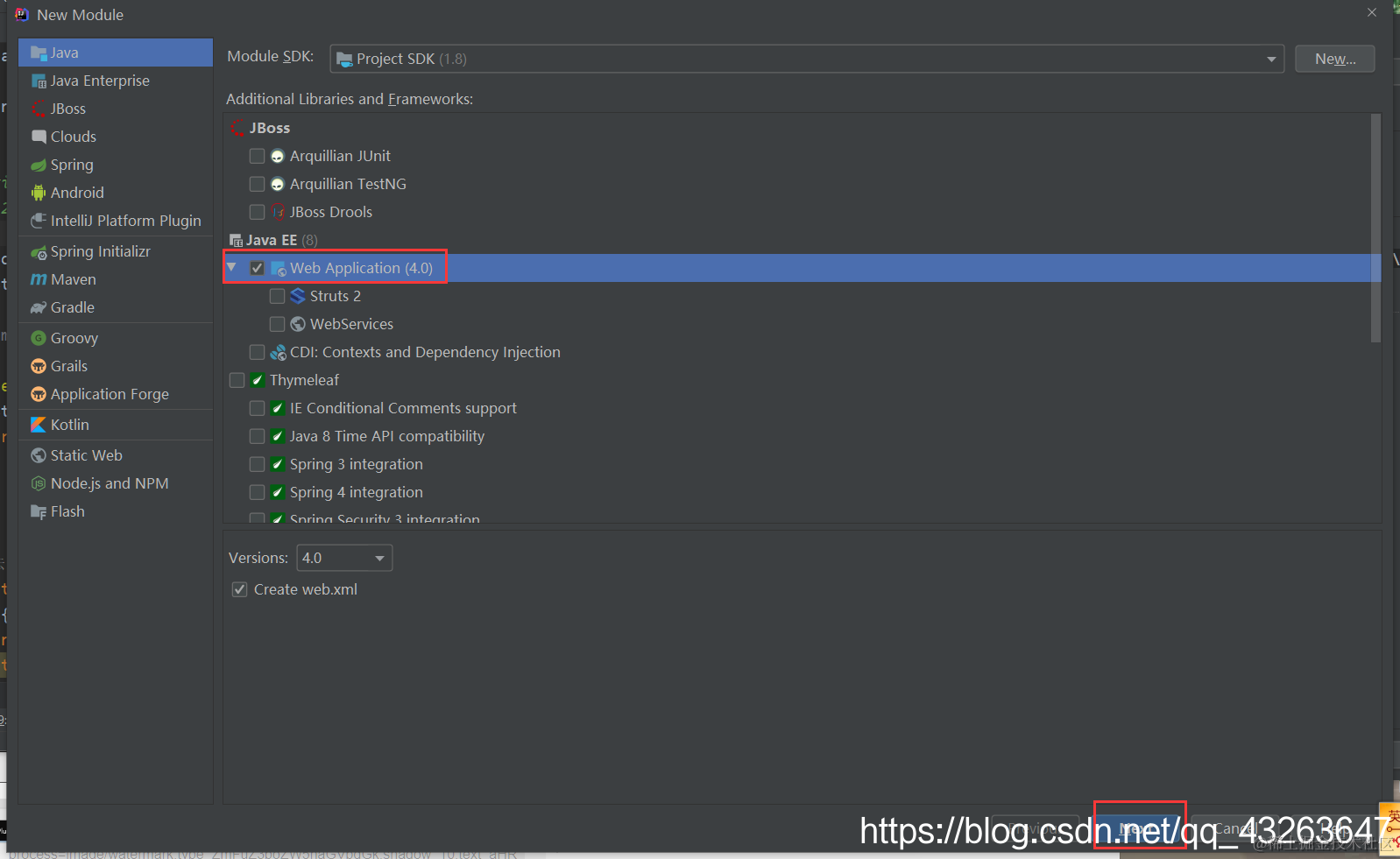Select Static Web module type

116,455
